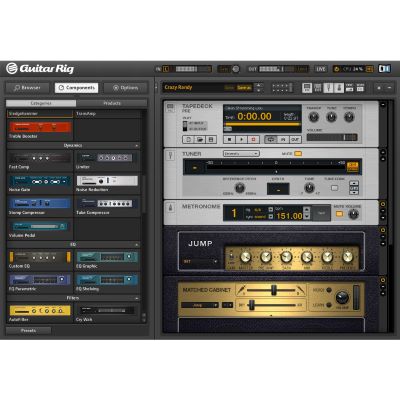Click the Tapedeck play button
400x400 pixels.
tap(241, 139)
